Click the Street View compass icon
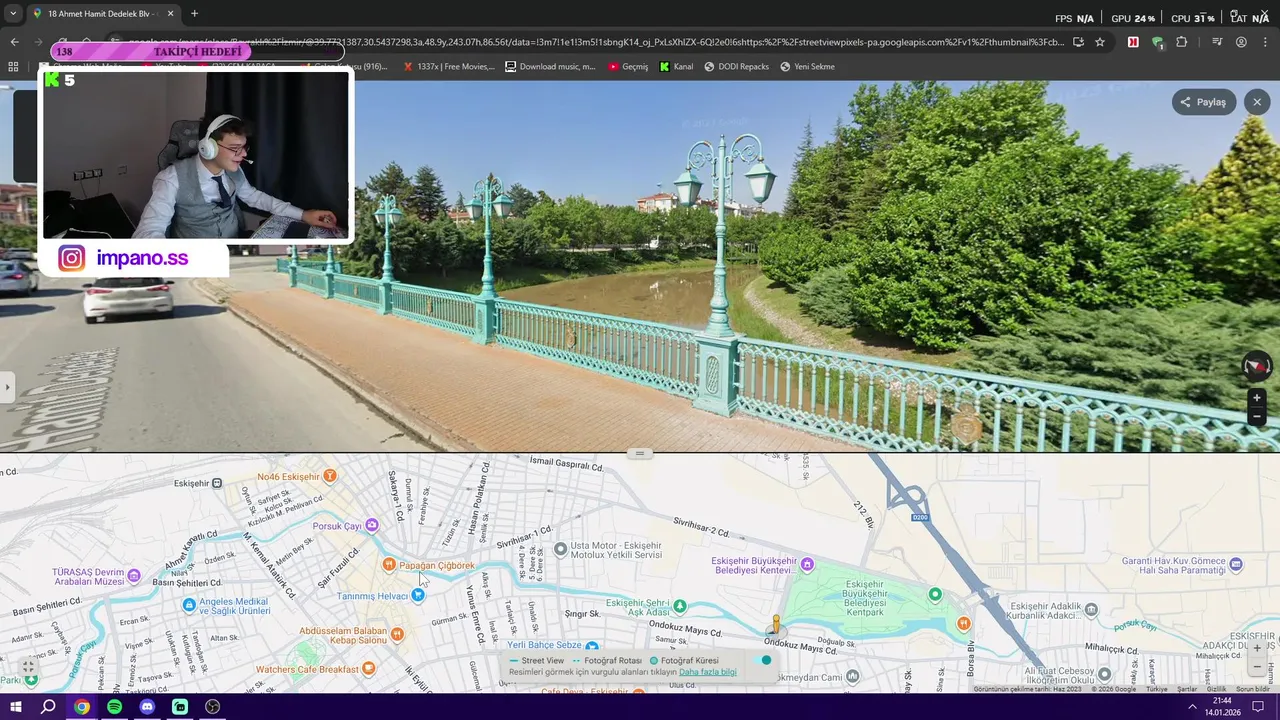Screen dimensions: 1280x720 coord(1256,366)
